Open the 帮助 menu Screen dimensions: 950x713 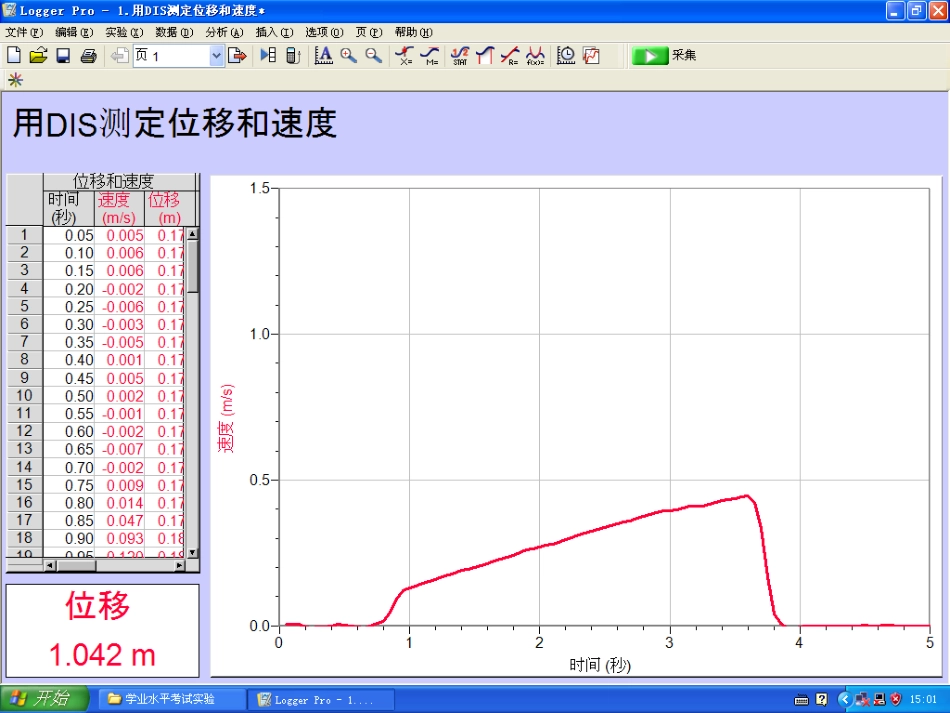(414, 32)
